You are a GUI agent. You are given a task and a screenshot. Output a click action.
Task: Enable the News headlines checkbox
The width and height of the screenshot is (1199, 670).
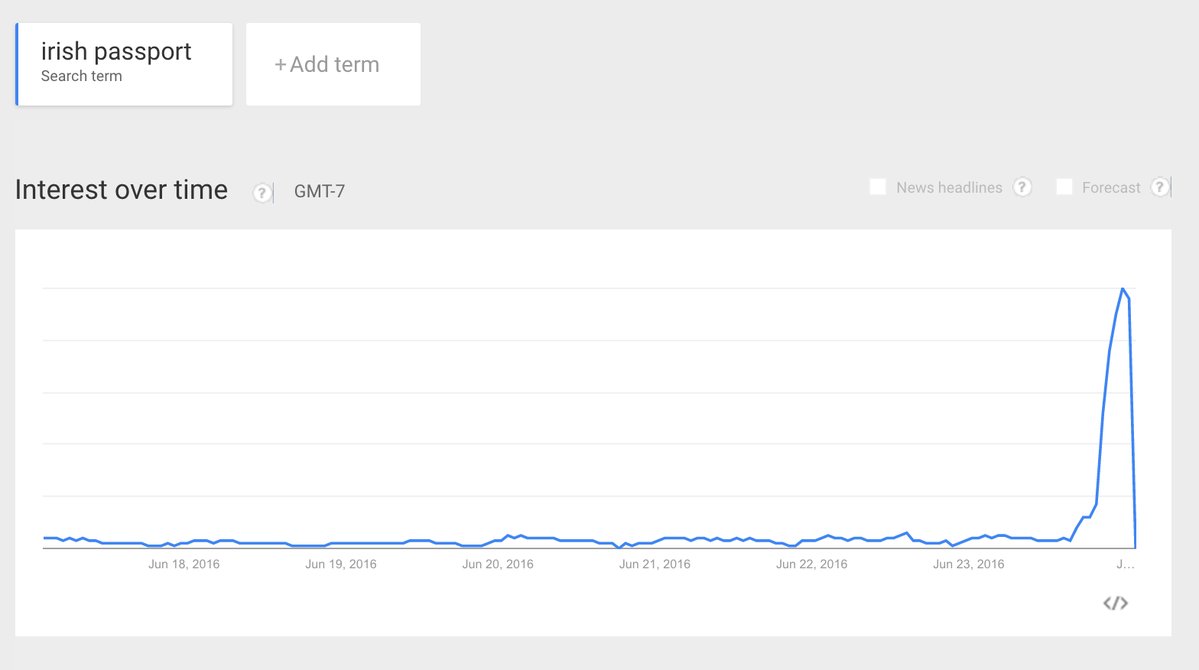tap(878, 187)
